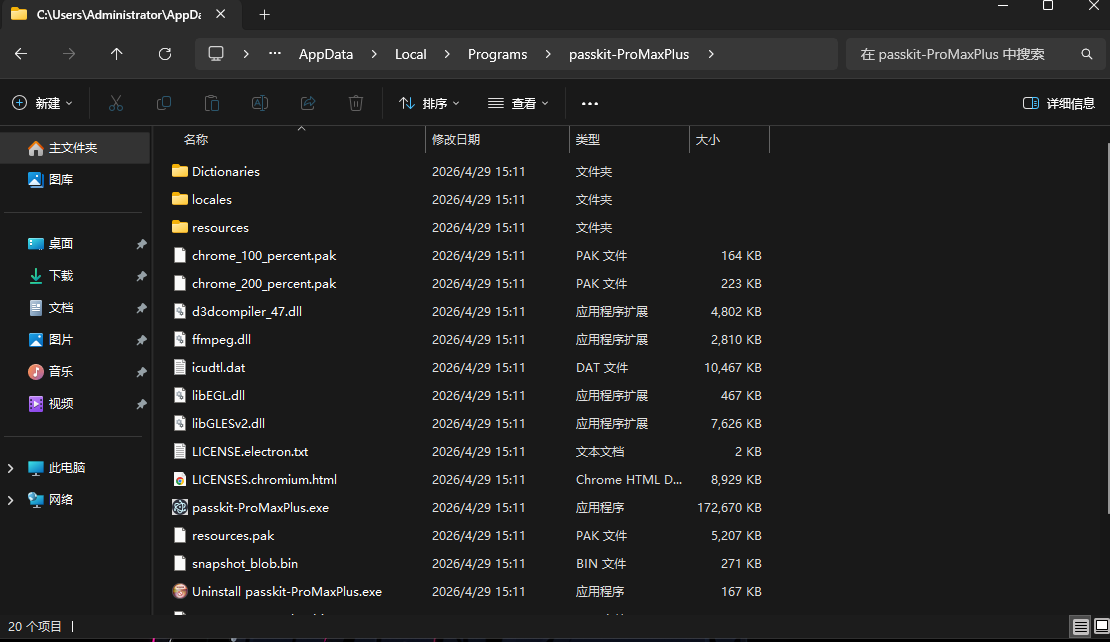This screenshot has width=1110, height=642.
Task: Click the vertical scrollbar of file list
Action: [x=1108, y=327]
